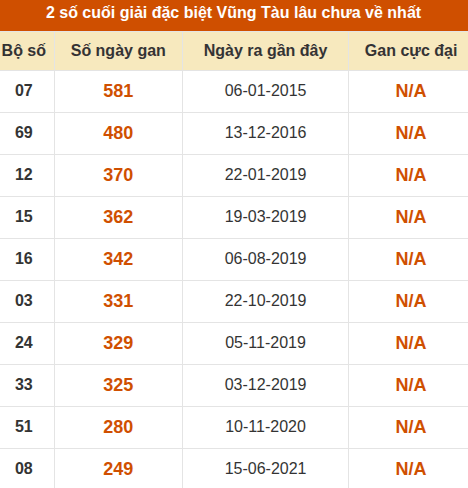This screenshot has width=468, height=488.
Task: Click the 581 days value
Action: [x=118, y=91]
